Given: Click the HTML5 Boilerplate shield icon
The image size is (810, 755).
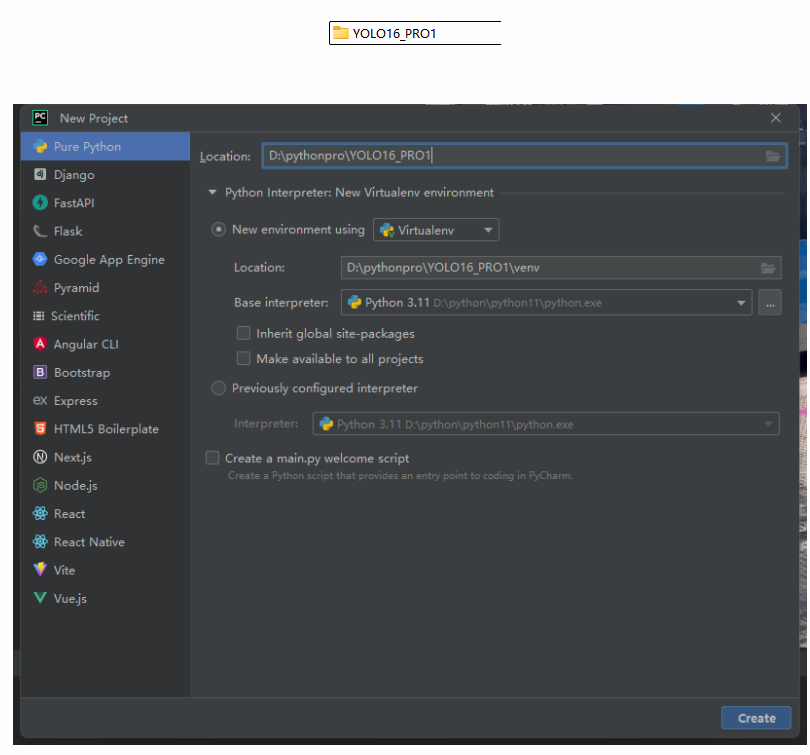Looking at the screenshot, I should (x=40, y=429).
